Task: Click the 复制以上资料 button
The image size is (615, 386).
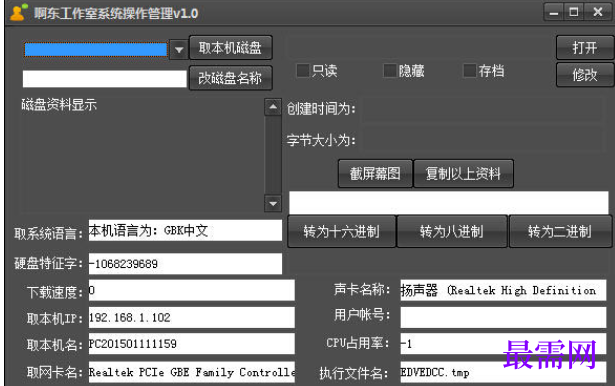Action: pos(463,173)
